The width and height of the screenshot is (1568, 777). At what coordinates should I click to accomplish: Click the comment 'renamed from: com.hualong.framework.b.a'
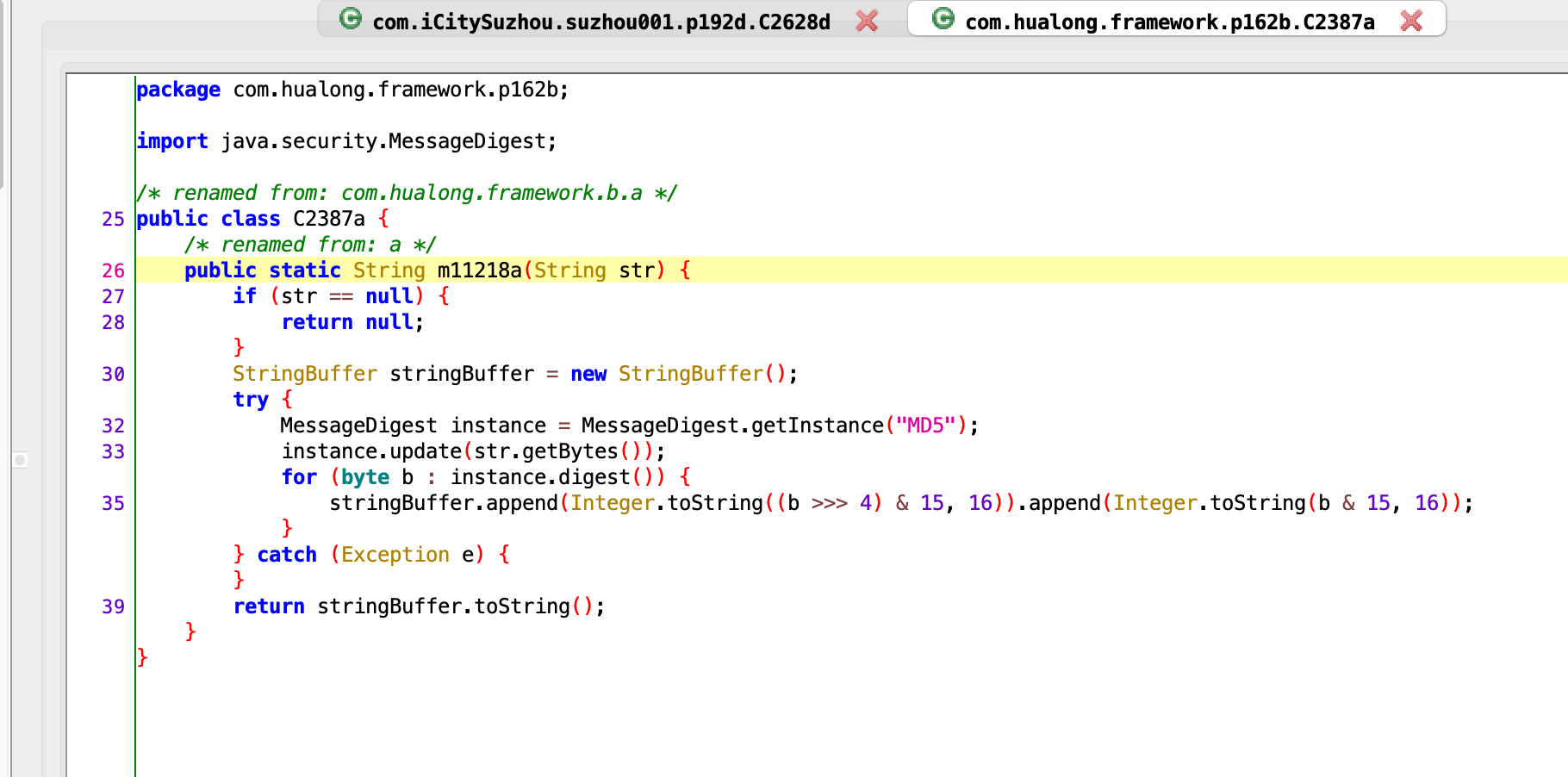coord(407,193)
